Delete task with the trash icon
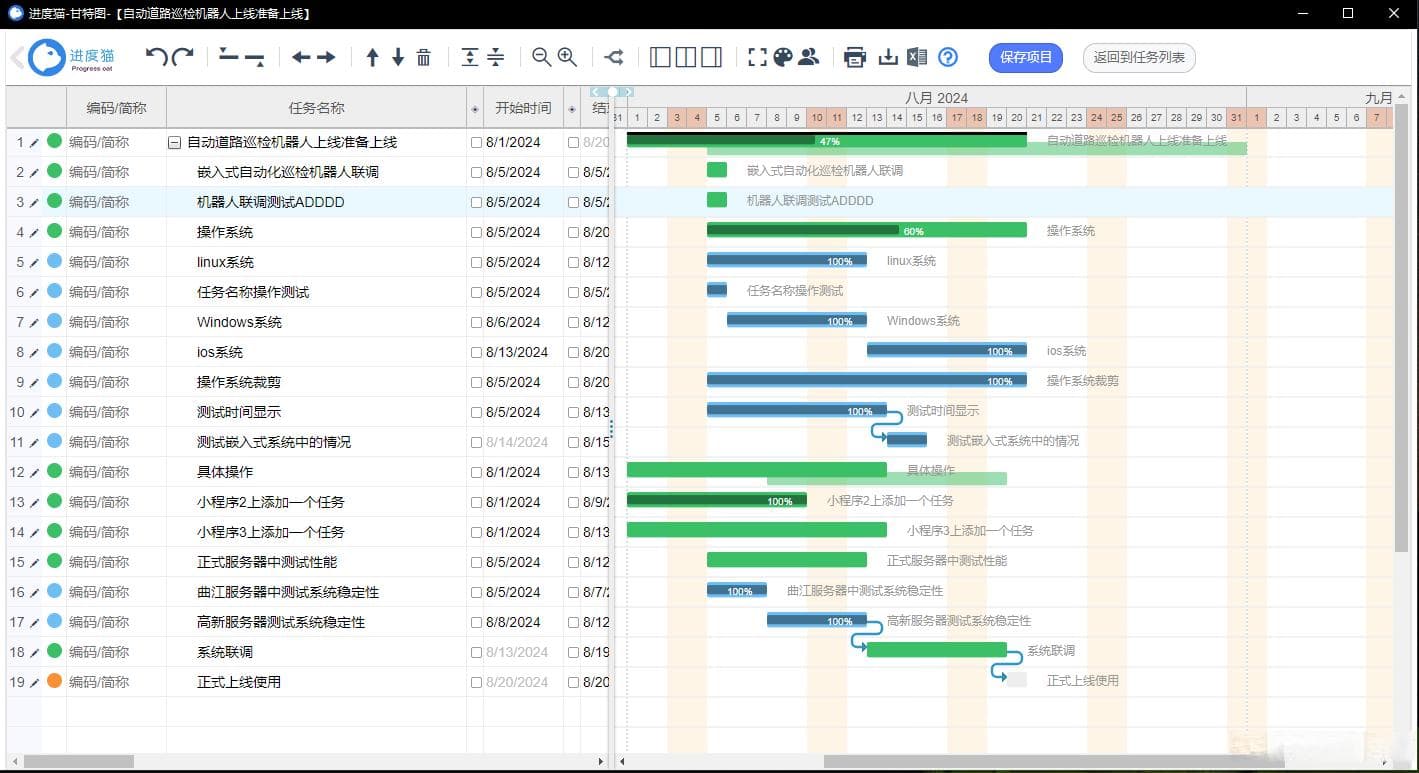 (424, 57)
